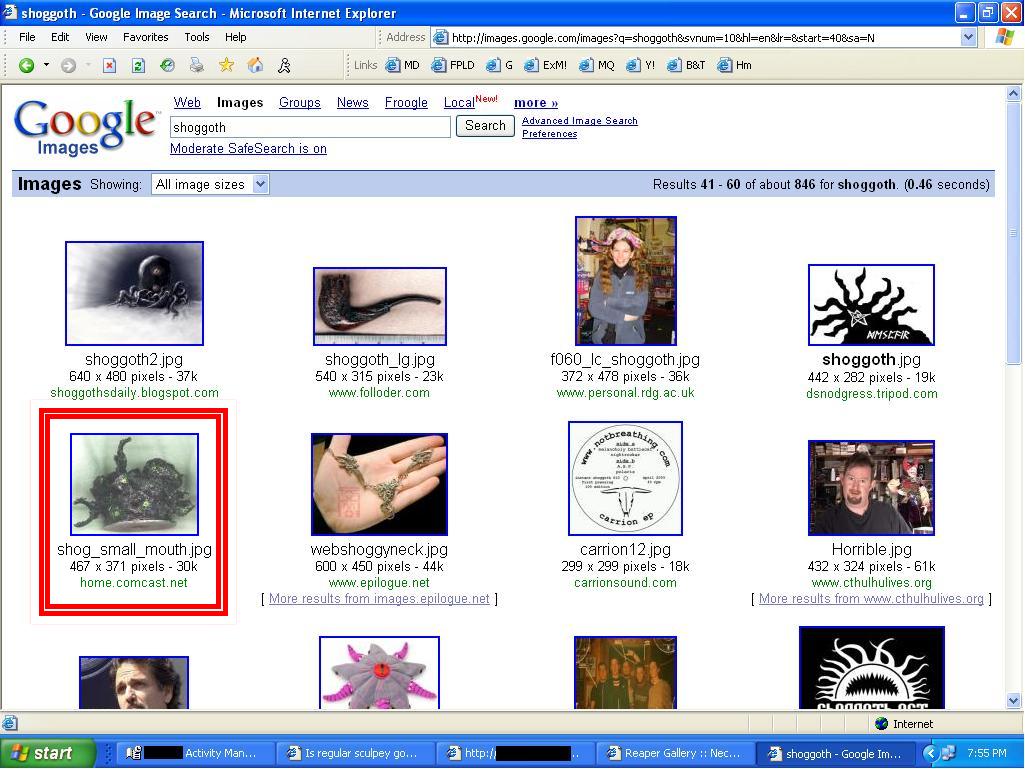Click the page scrollbar down arrow
Viewport: 1025px width, 769px height.
pyautogui.click(x=1013, y=700)
